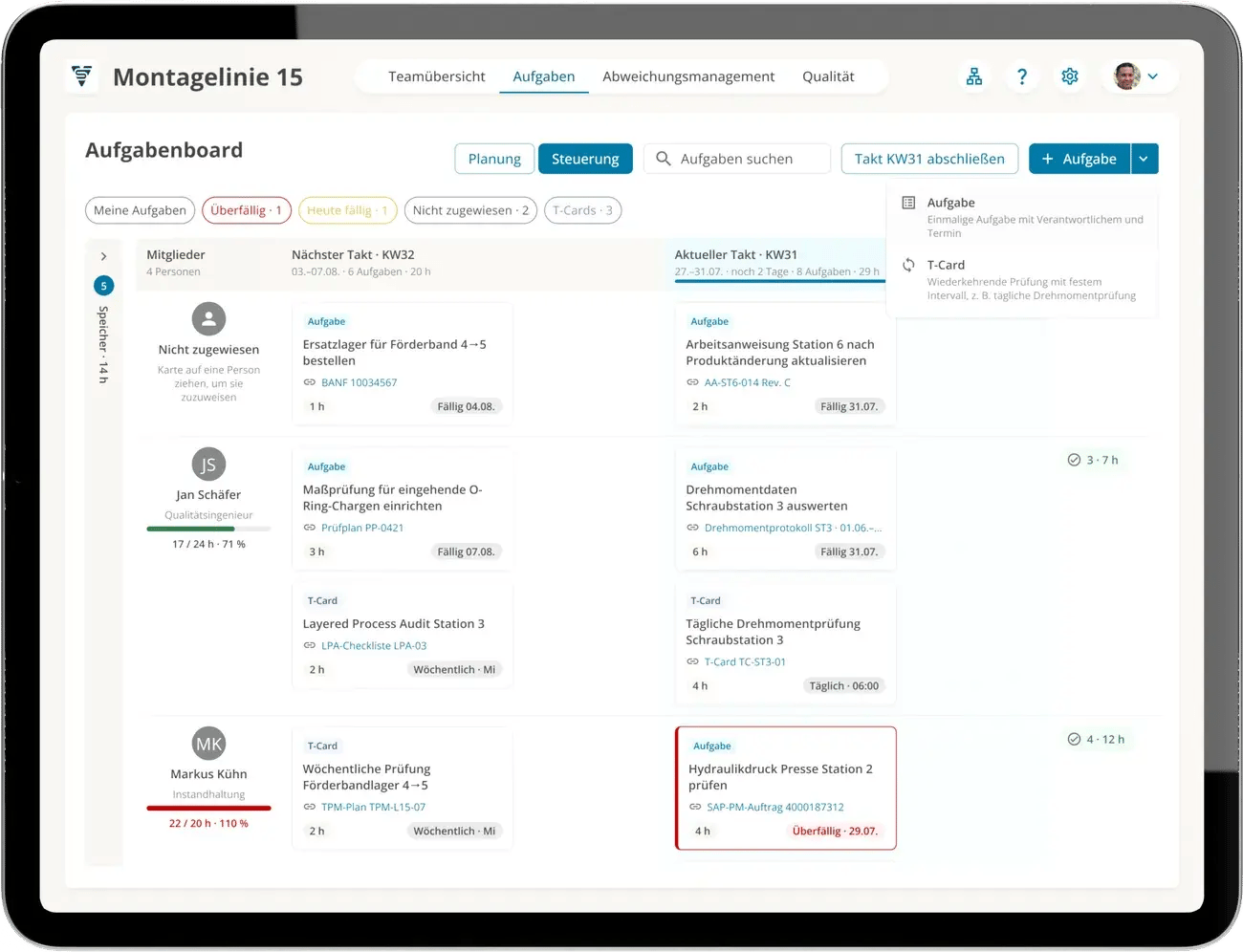Open the AA-ST6-014 Rev. C link
Viewport: 1243px width, 952px height.
click(747, 382)
